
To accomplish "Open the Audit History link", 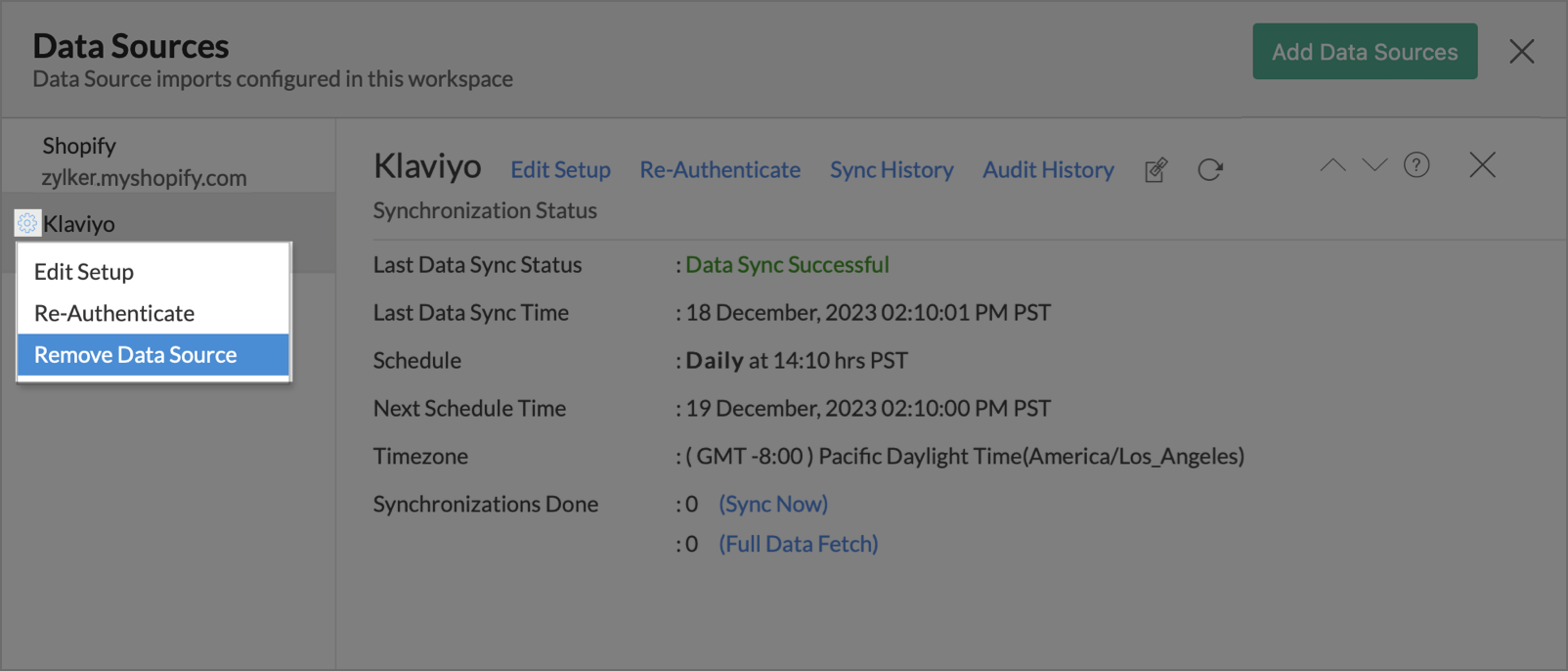I will [x=1048, y=170].
